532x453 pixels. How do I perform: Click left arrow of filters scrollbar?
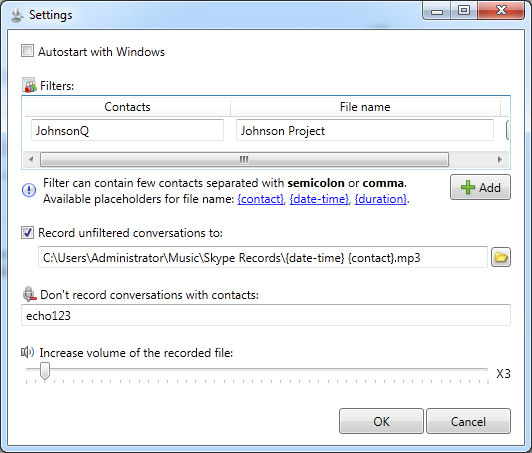click(x=31, y=159)
